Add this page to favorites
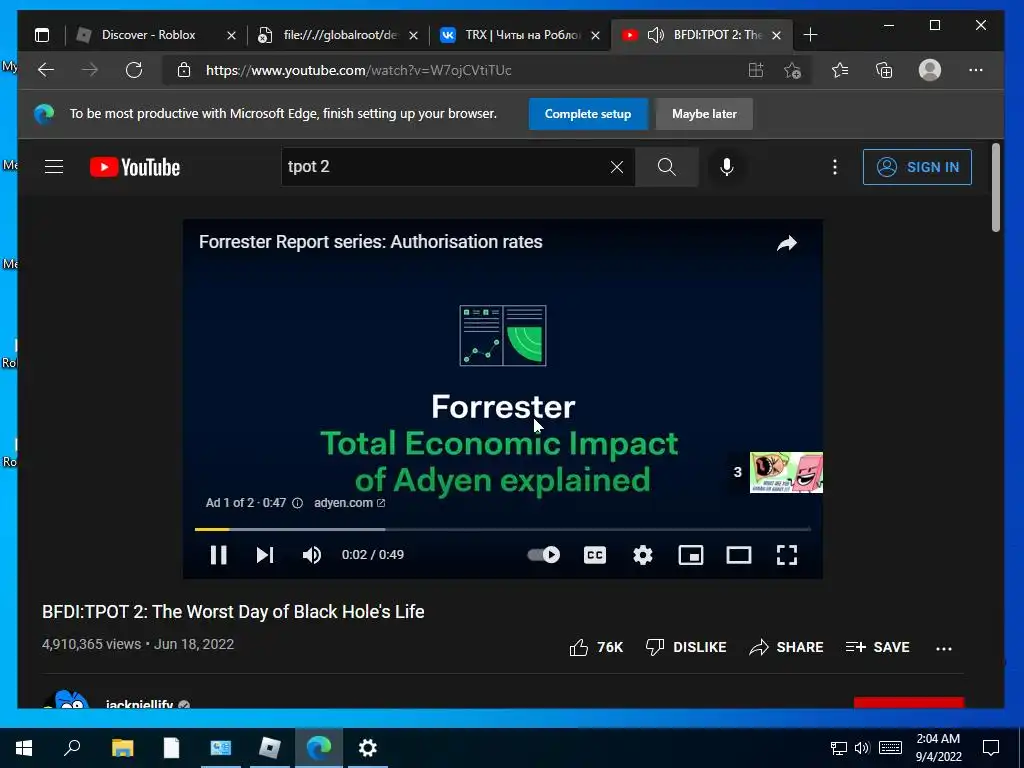Viewport: 1024px width, 768px height. click(x=792, y=70)
